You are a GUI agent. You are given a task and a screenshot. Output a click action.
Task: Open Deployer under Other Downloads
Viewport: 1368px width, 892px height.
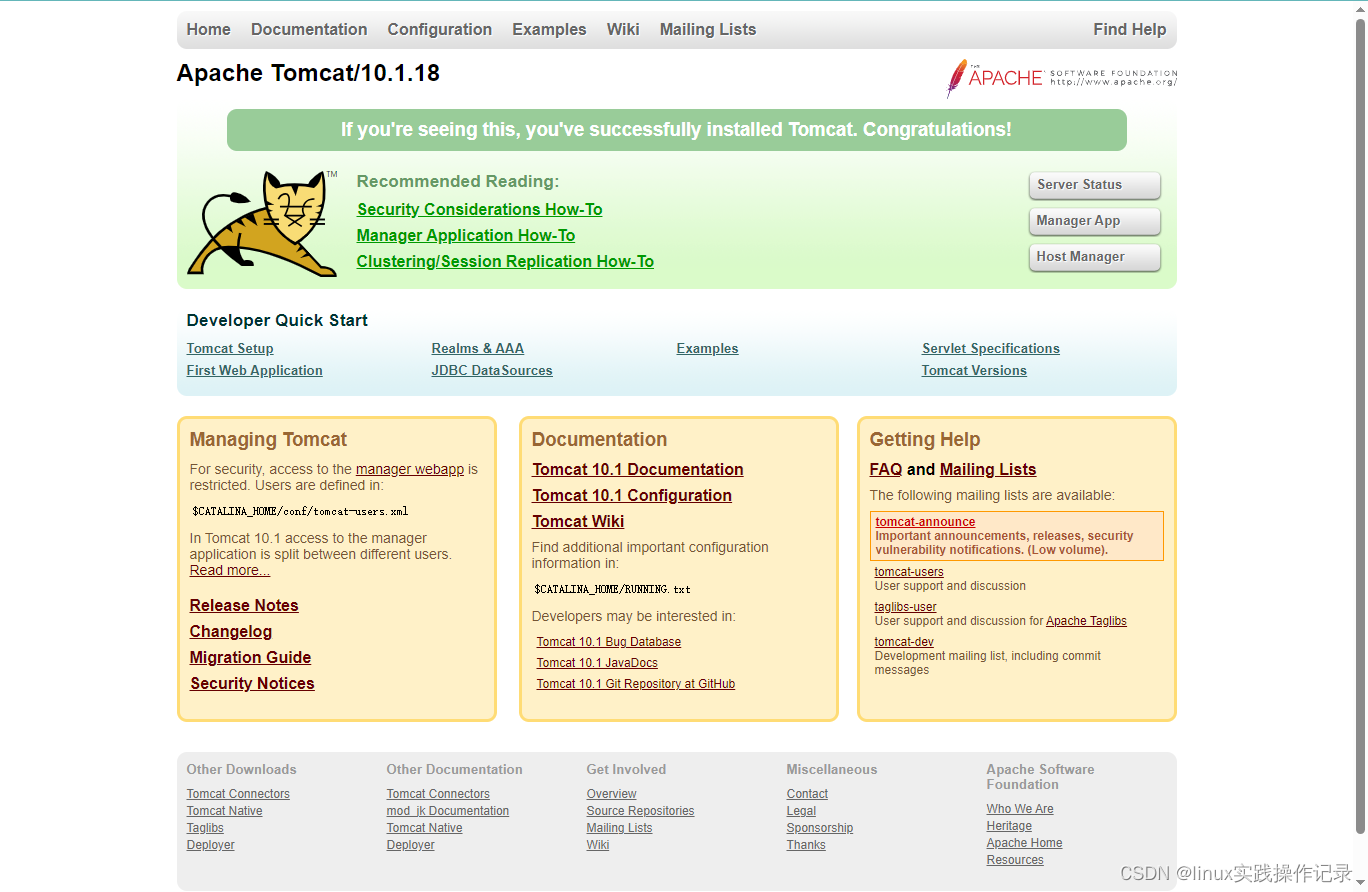click(211, 845)
